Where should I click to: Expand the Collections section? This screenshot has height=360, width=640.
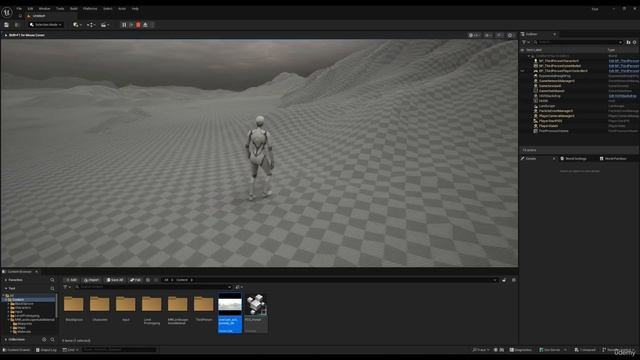coord(6,340)
